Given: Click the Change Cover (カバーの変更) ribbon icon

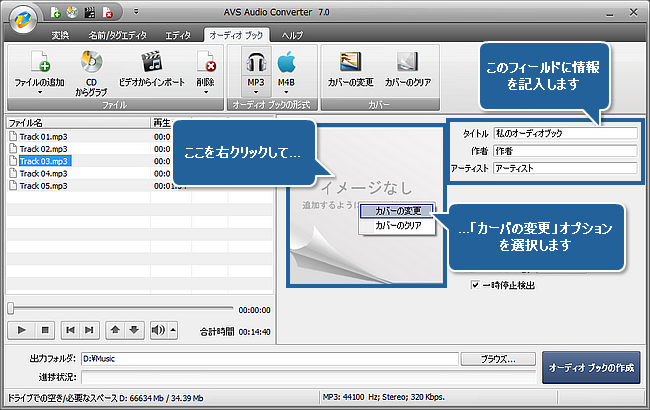Looking at the screenshot, I should (x=350, y=65).
